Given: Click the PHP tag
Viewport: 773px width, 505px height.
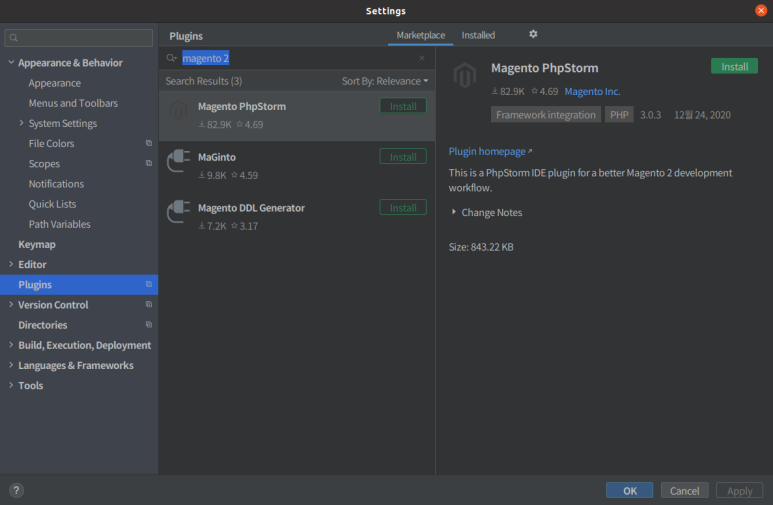Looking at the screenshot, I should [619, 115].
